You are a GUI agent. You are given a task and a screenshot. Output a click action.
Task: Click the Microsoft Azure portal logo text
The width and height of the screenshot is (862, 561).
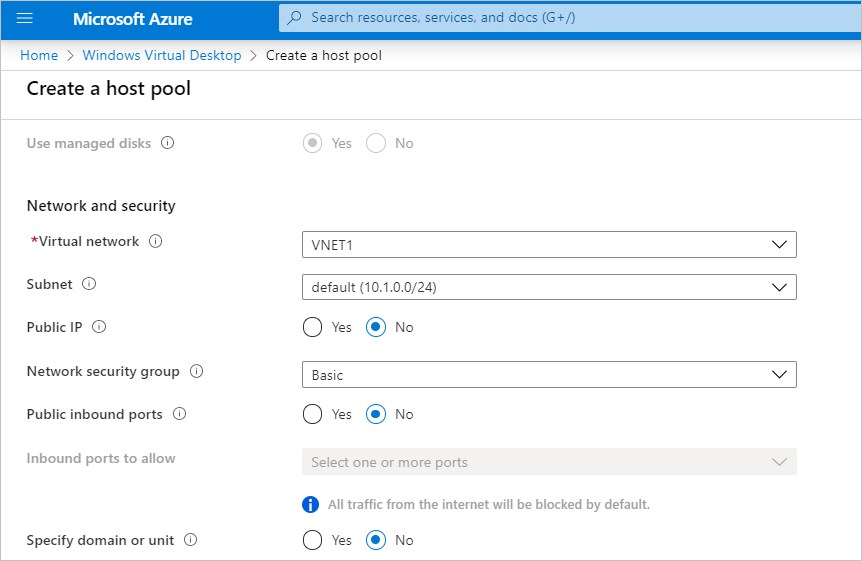133,19
